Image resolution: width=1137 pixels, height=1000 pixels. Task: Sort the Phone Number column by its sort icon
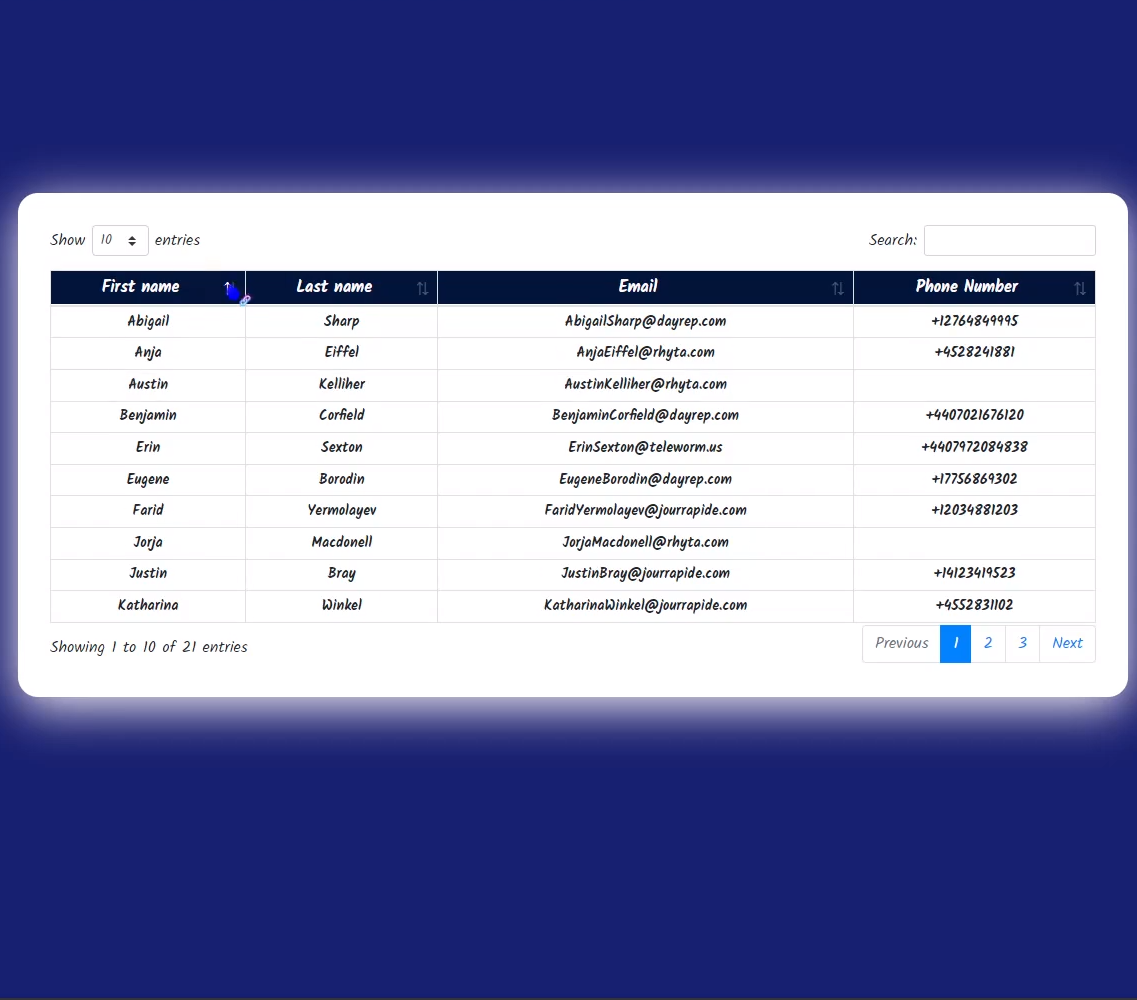click(x=1081, y=288)
